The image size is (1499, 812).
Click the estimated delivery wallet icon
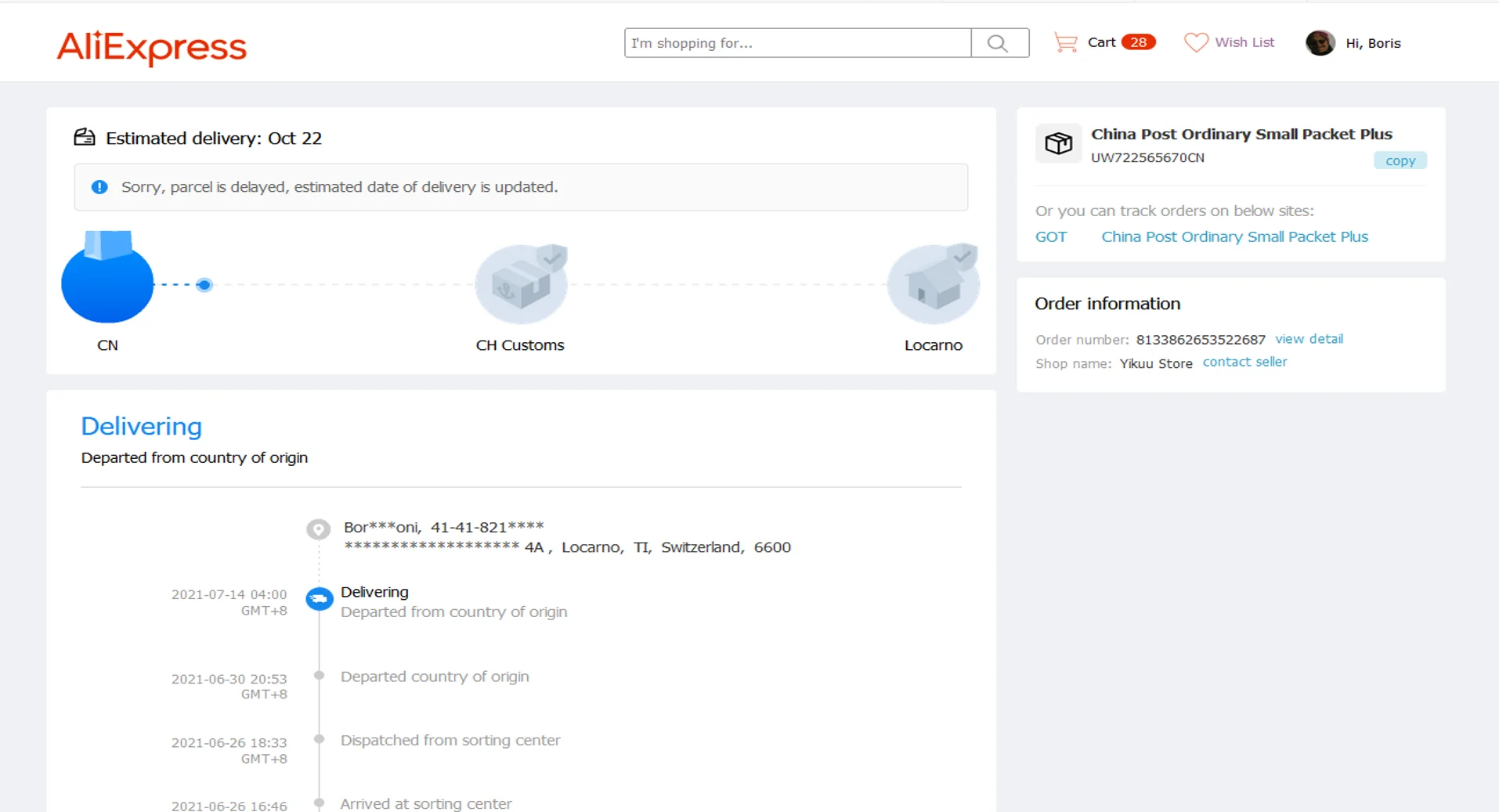click(x=85, y=138)
